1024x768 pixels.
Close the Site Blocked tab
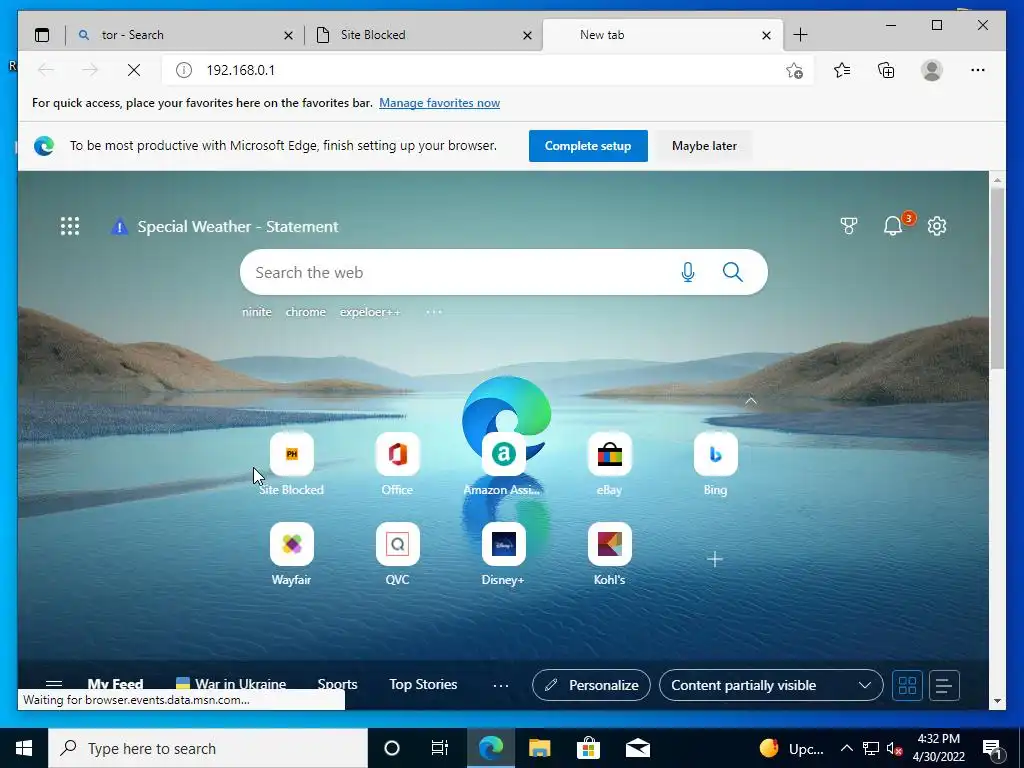click(x=528, y=36)
